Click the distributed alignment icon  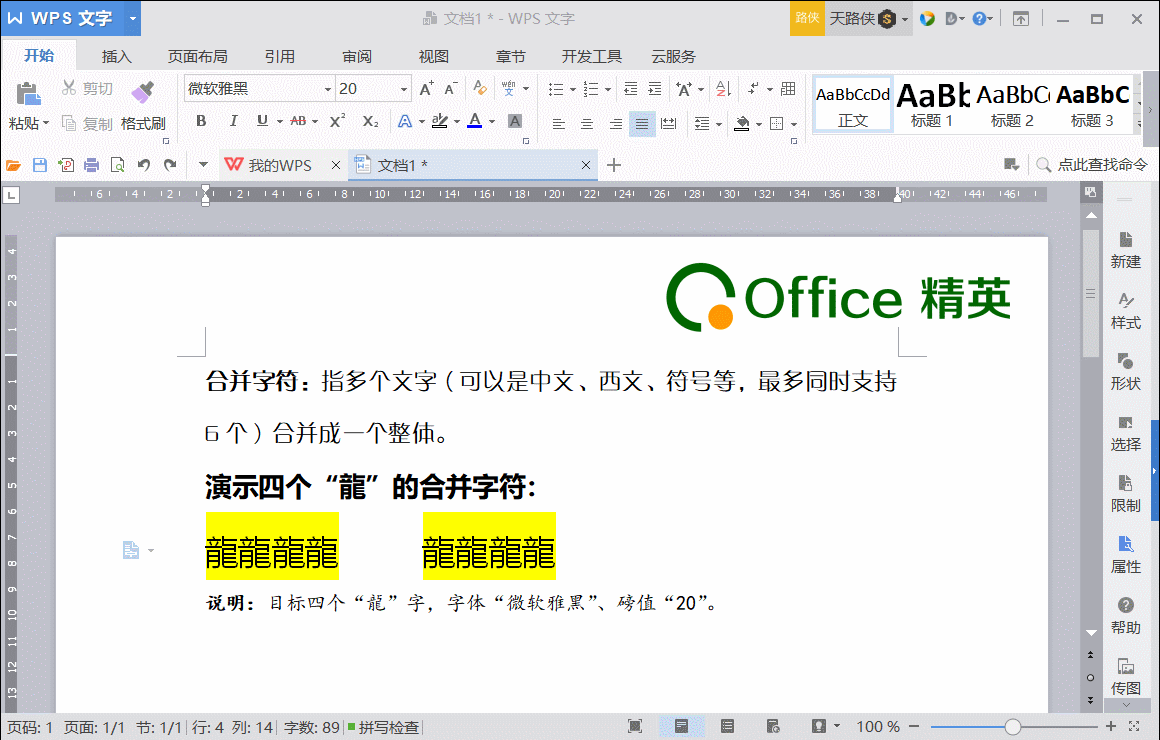668,124
